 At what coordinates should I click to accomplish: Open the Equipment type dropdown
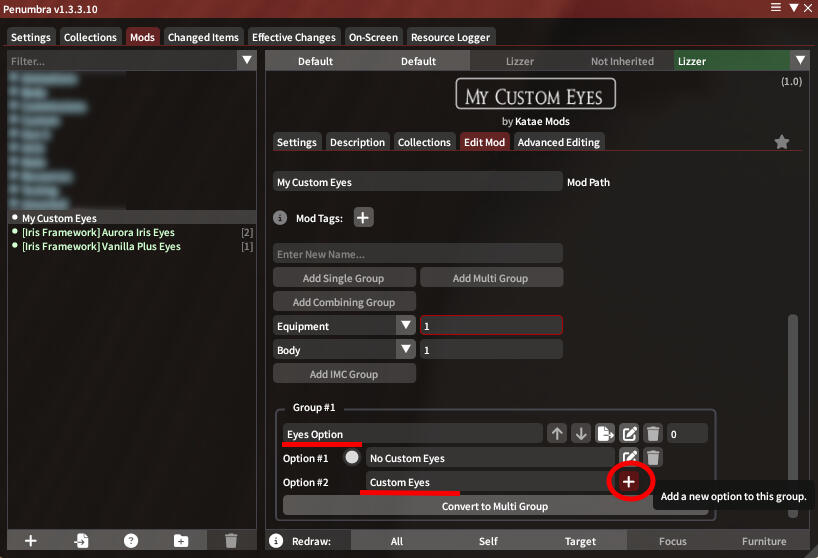point(406,326)
